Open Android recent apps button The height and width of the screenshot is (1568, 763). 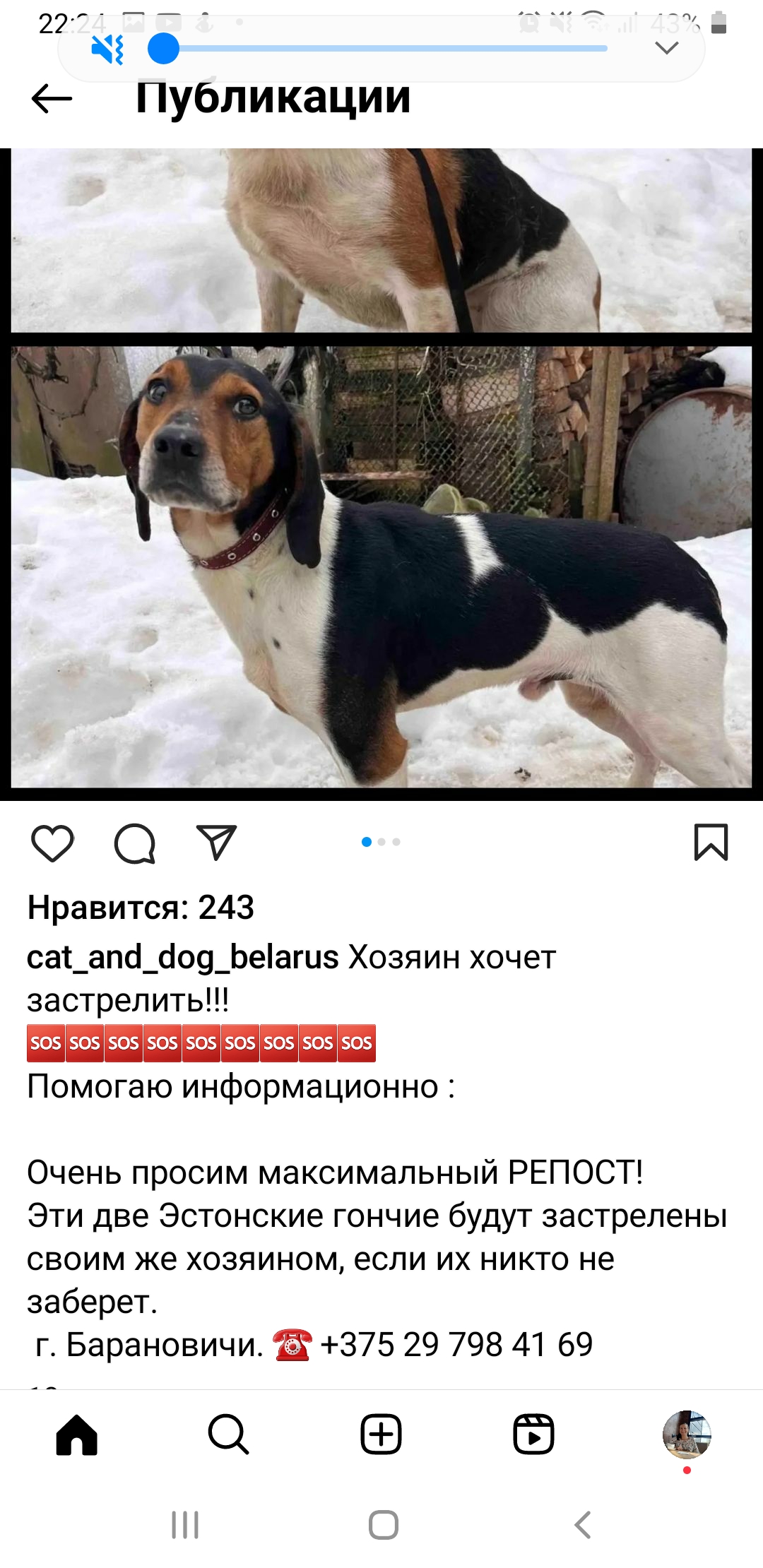tap(185, 1525)
